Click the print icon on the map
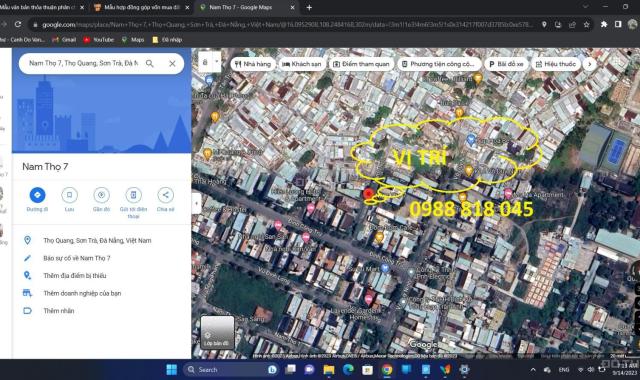The height and width of the screenshot is (380, 640). point(205,62)
